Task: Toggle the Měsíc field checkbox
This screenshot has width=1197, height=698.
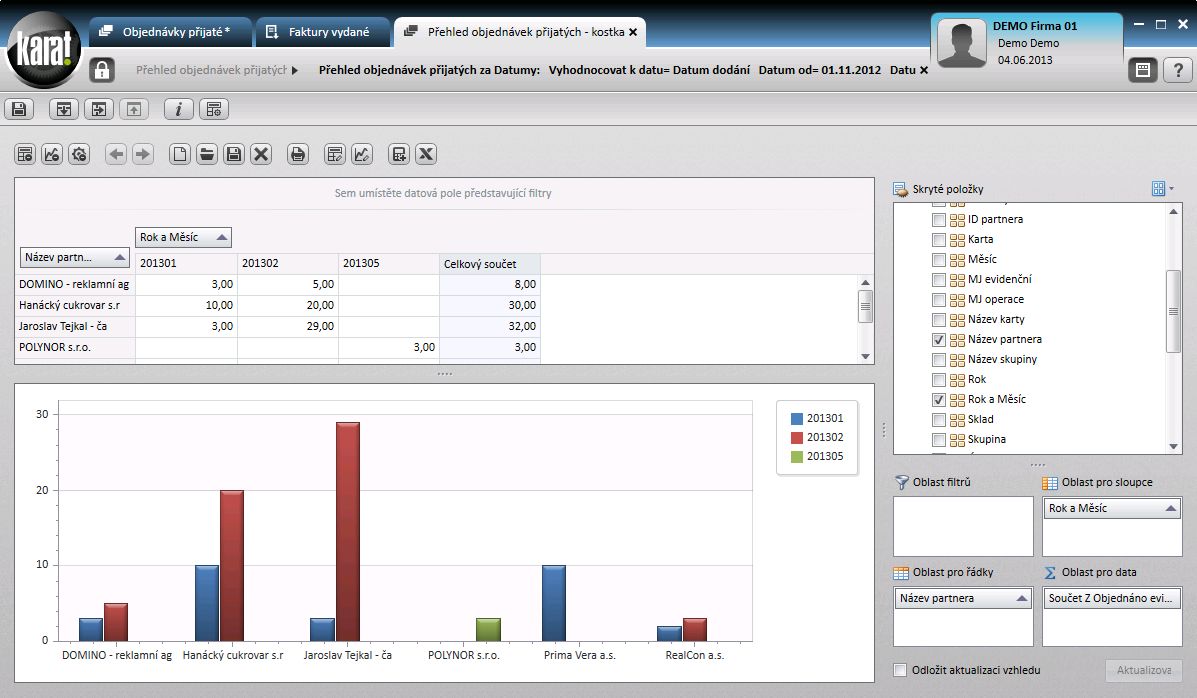Action: [939, 260]
